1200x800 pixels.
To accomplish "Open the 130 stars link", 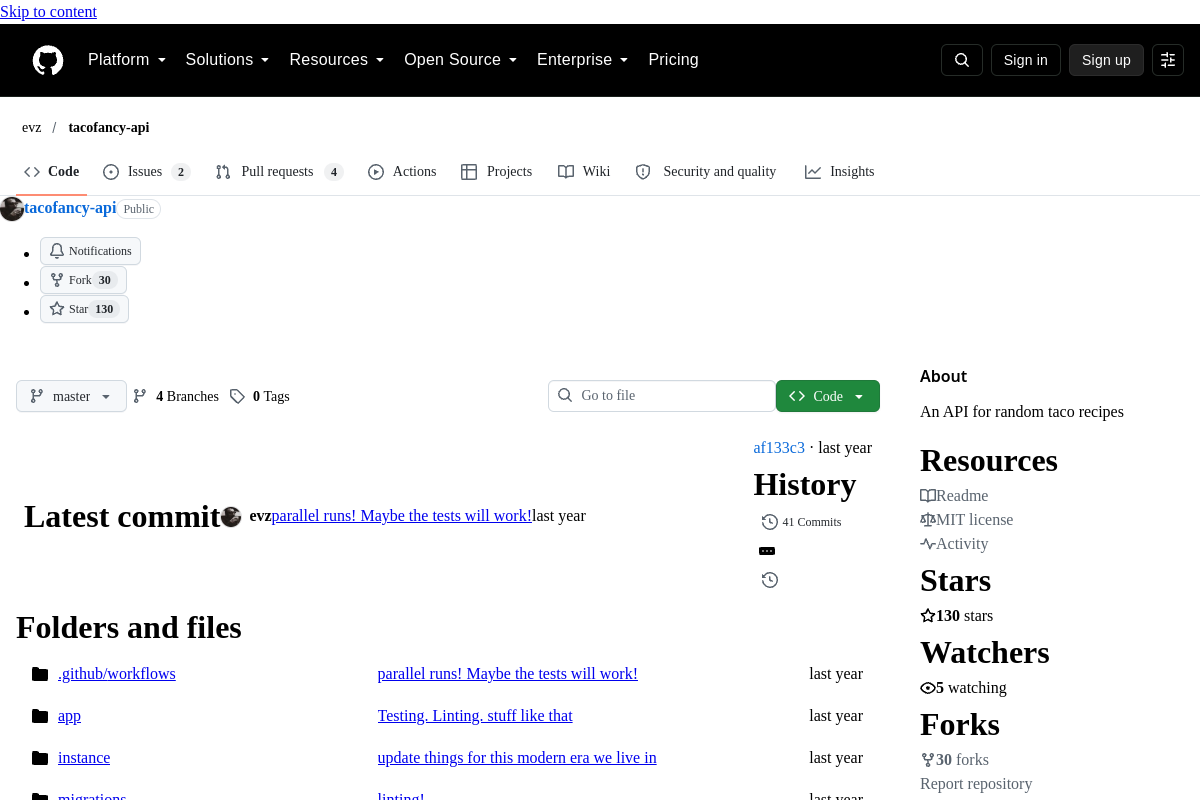I will point(956,616).
